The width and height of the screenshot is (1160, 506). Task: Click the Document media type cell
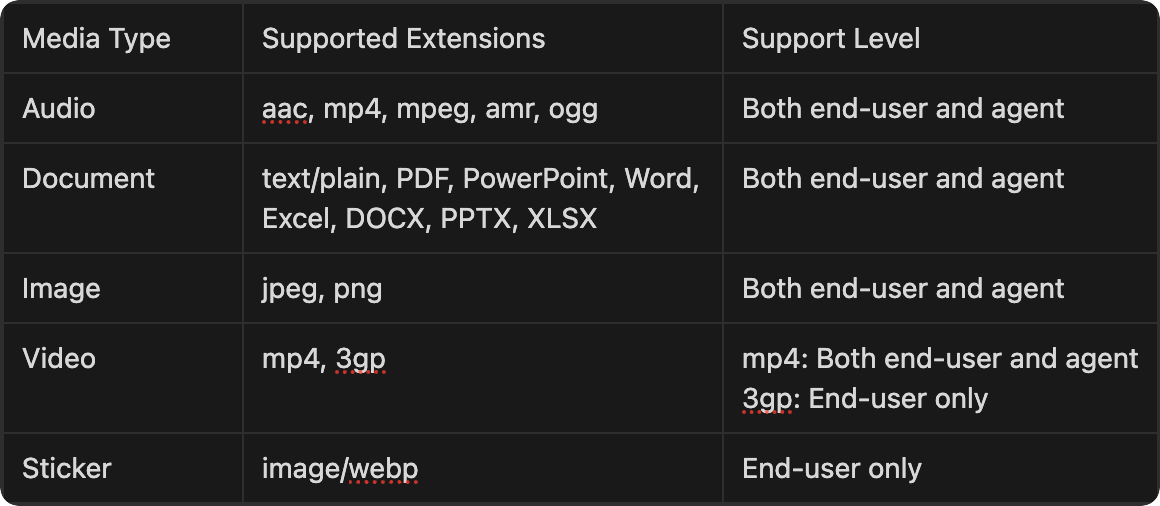88,179
